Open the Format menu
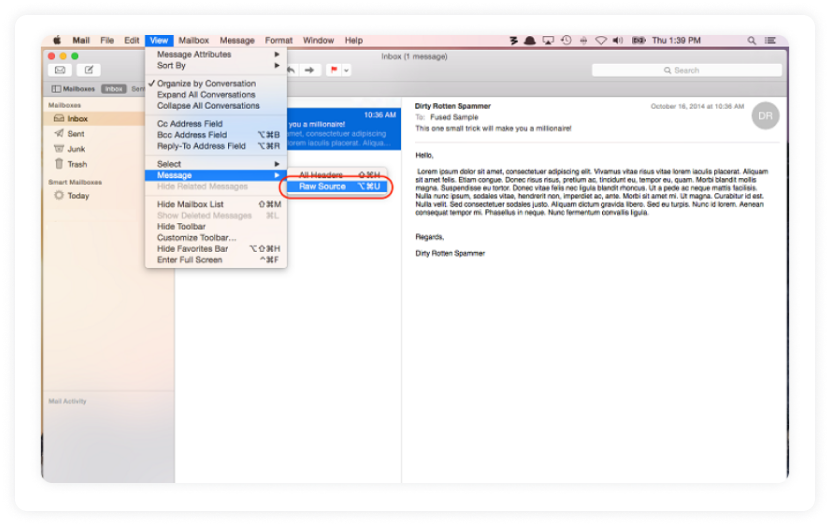830x526 pixels. click(278, 40)
